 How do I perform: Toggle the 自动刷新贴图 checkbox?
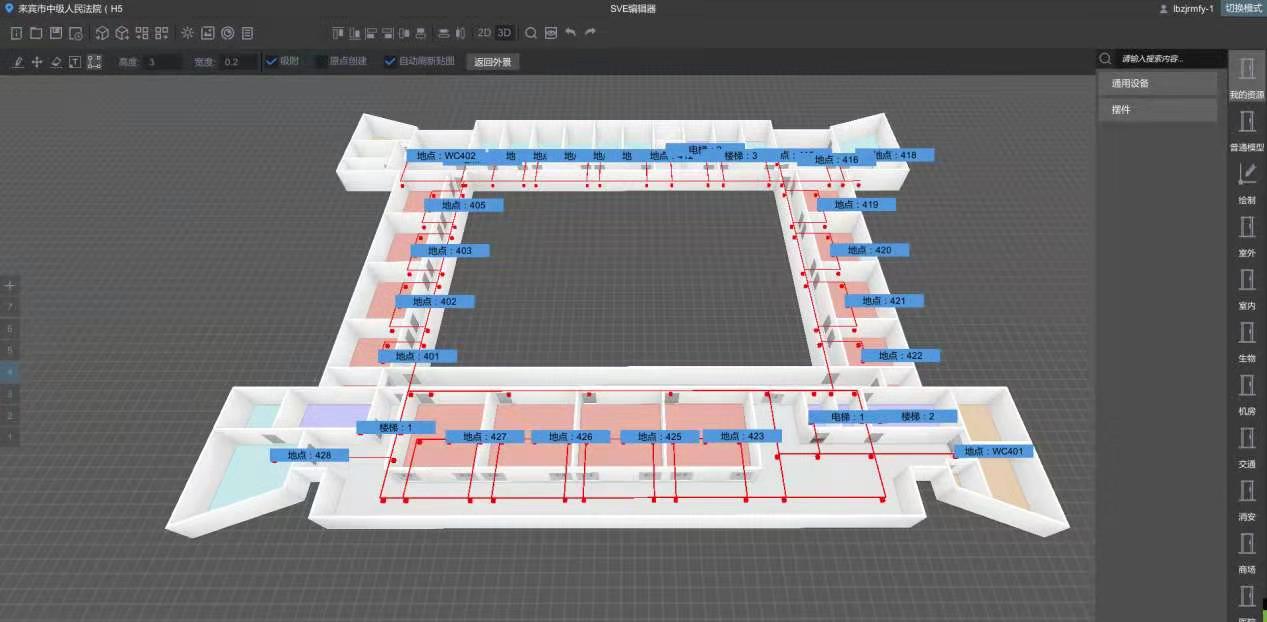(390, 62)
